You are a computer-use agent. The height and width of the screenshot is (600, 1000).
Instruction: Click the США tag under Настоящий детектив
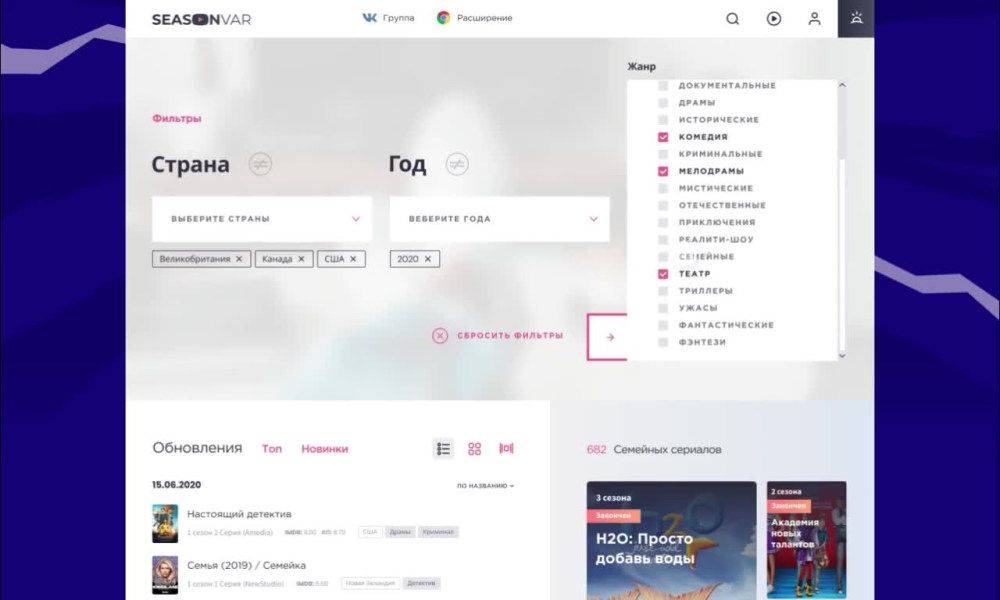click(370, 532)
